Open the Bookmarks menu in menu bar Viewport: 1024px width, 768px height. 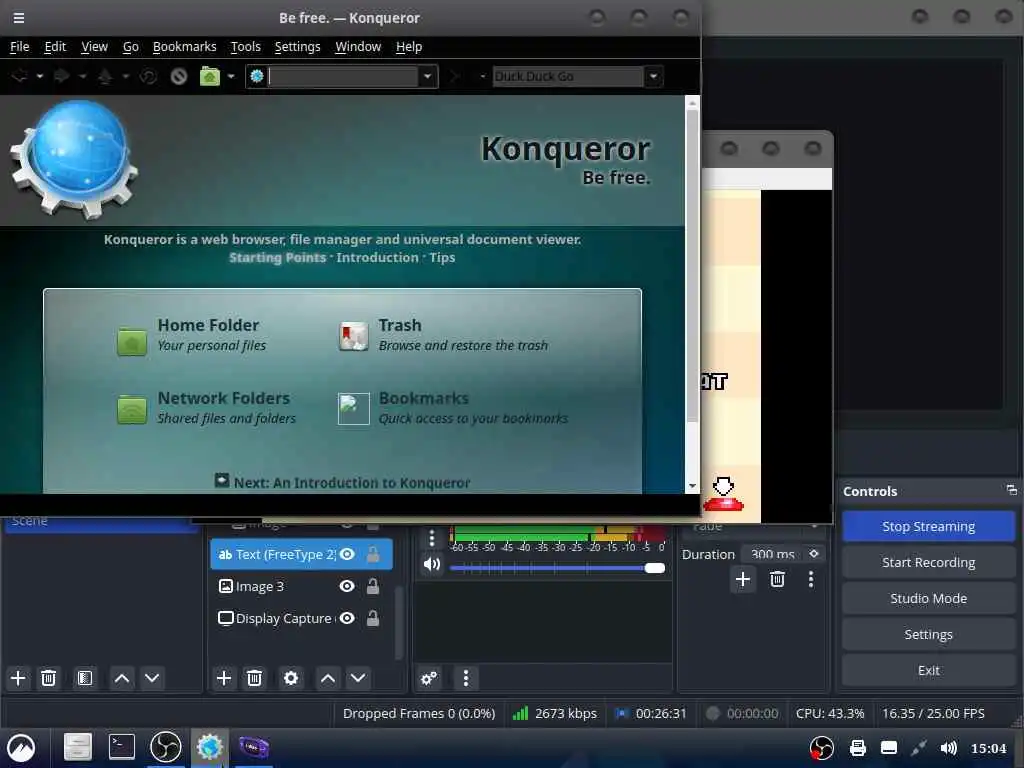(184, 46)
